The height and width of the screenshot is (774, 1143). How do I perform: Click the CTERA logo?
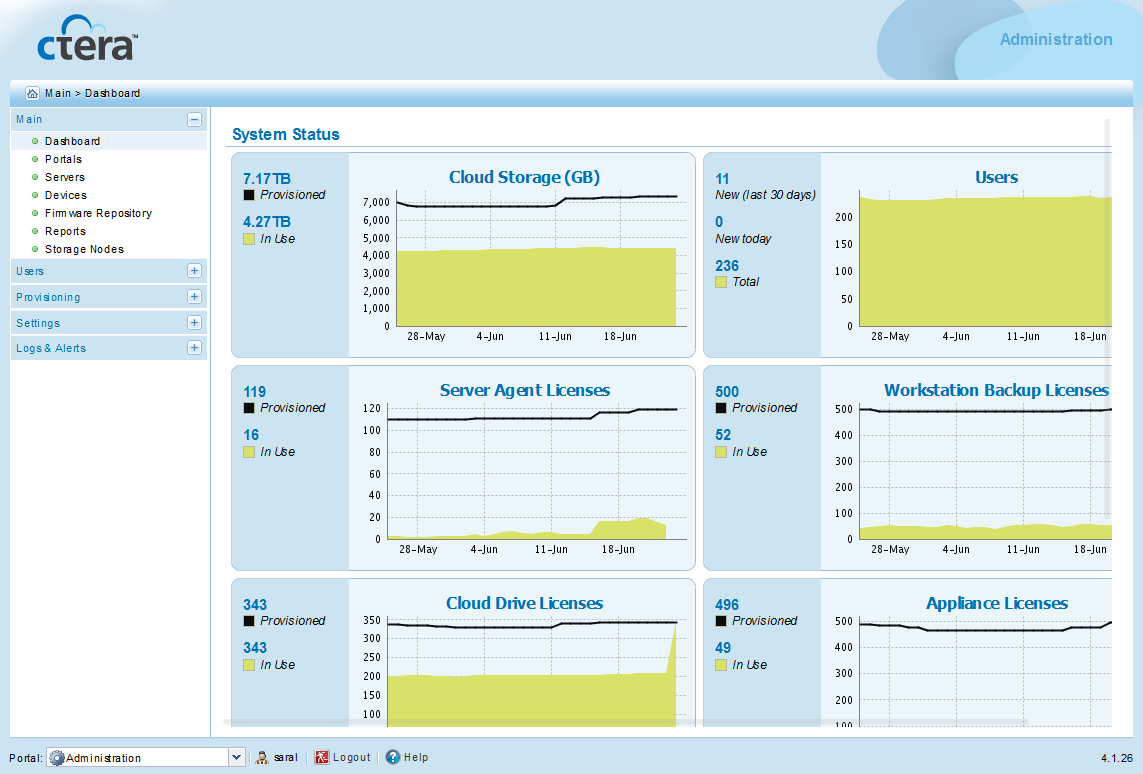point(87,39)
